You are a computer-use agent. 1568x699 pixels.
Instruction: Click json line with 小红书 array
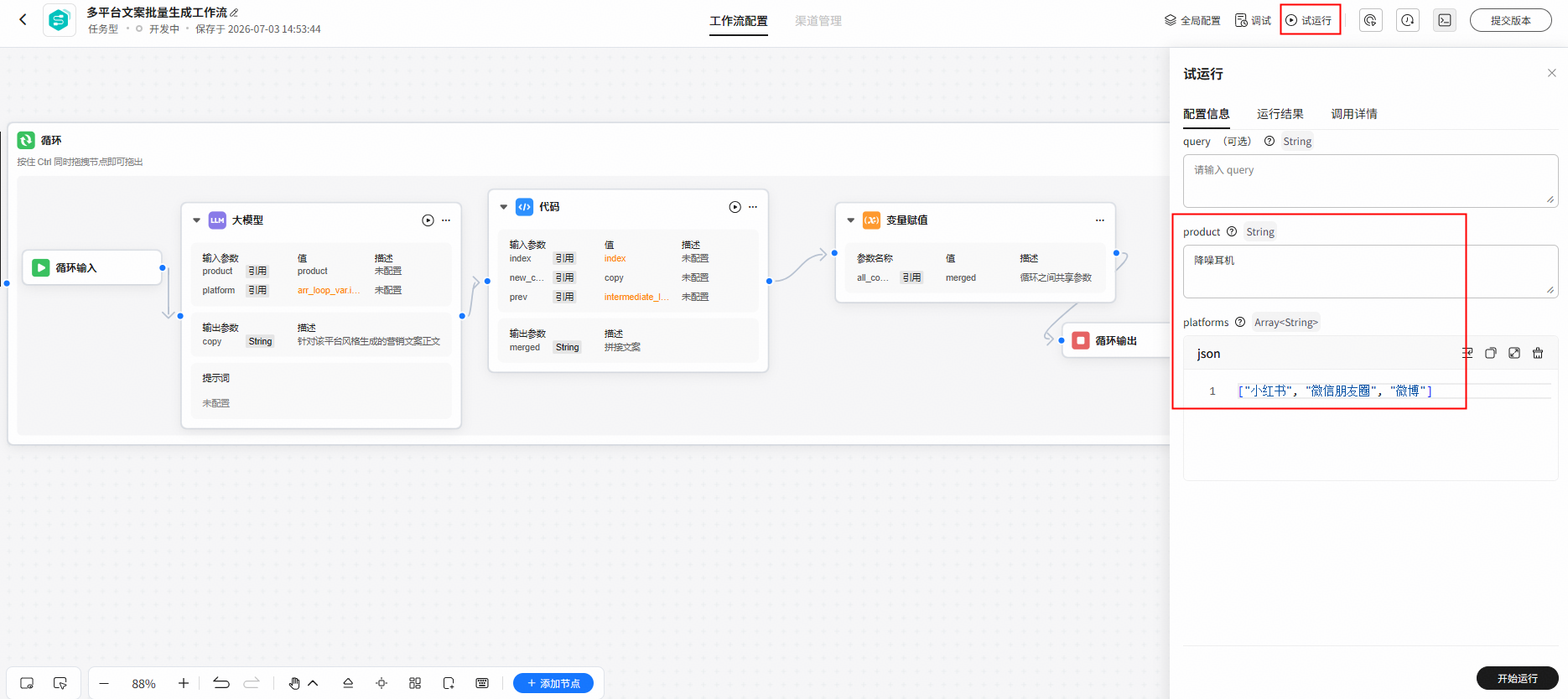click(1335, 391)
